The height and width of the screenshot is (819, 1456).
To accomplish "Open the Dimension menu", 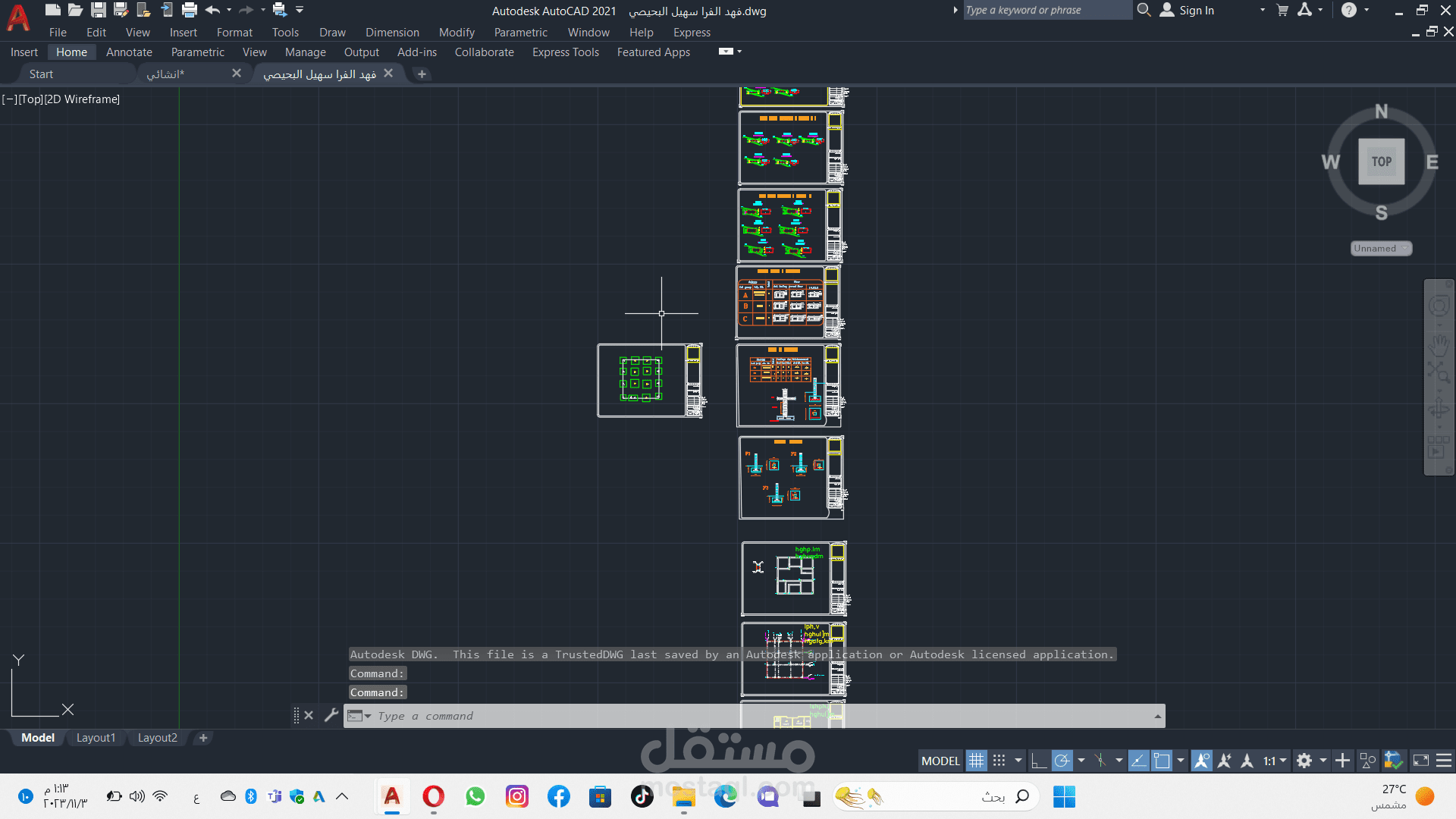I will (x=392, y=33).
